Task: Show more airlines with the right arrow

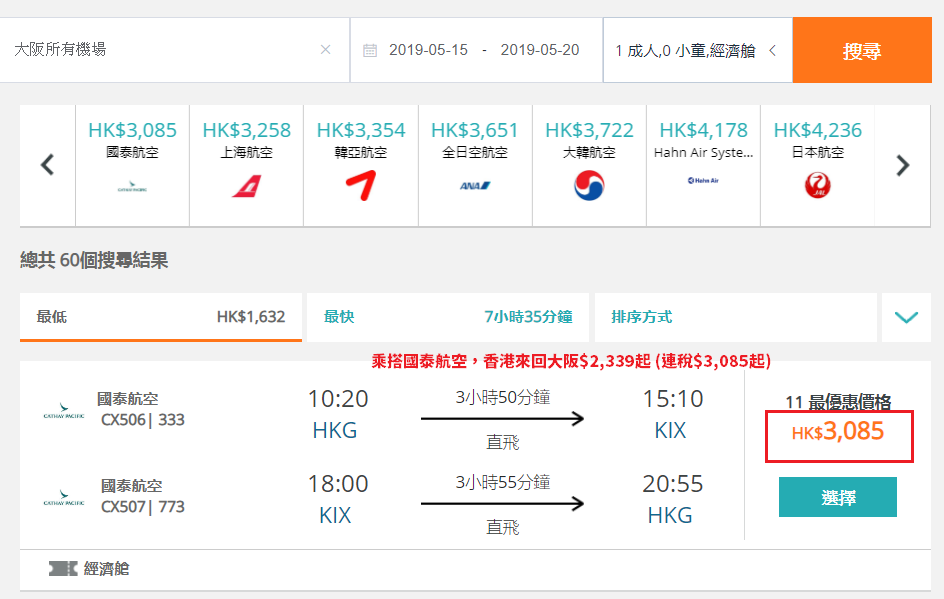Action: point(902,165)
